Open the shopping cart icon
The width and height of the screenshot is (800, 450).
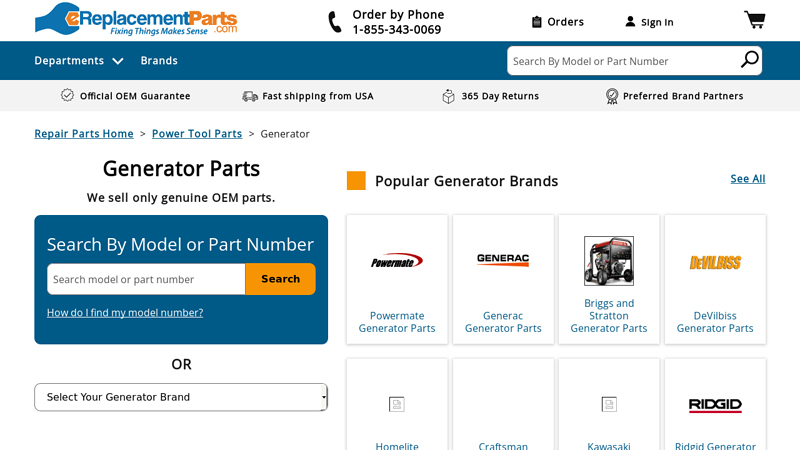[x=755, y=20]
